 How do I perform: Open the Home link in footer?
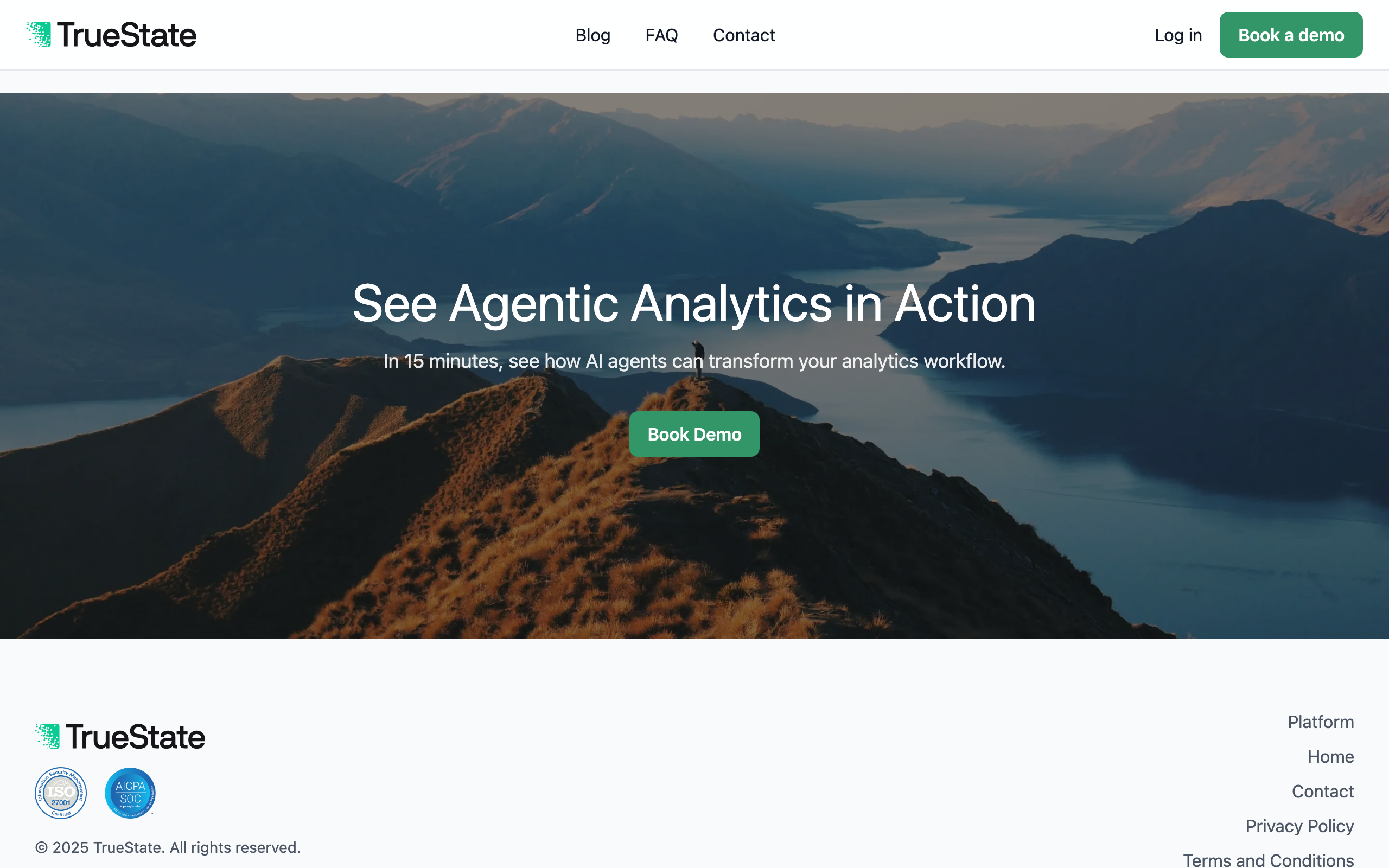coord(1330,757)
